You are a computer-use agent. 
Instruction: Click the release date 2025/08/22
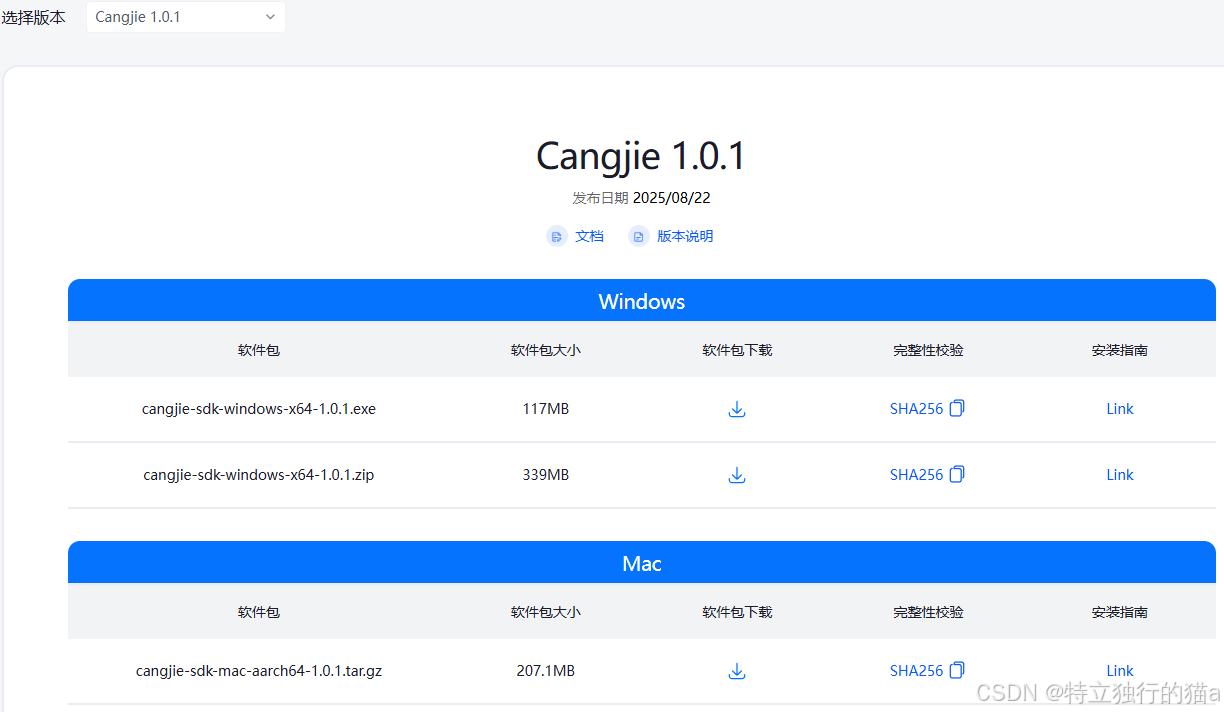pyautogui.click(x=672, y=198)
